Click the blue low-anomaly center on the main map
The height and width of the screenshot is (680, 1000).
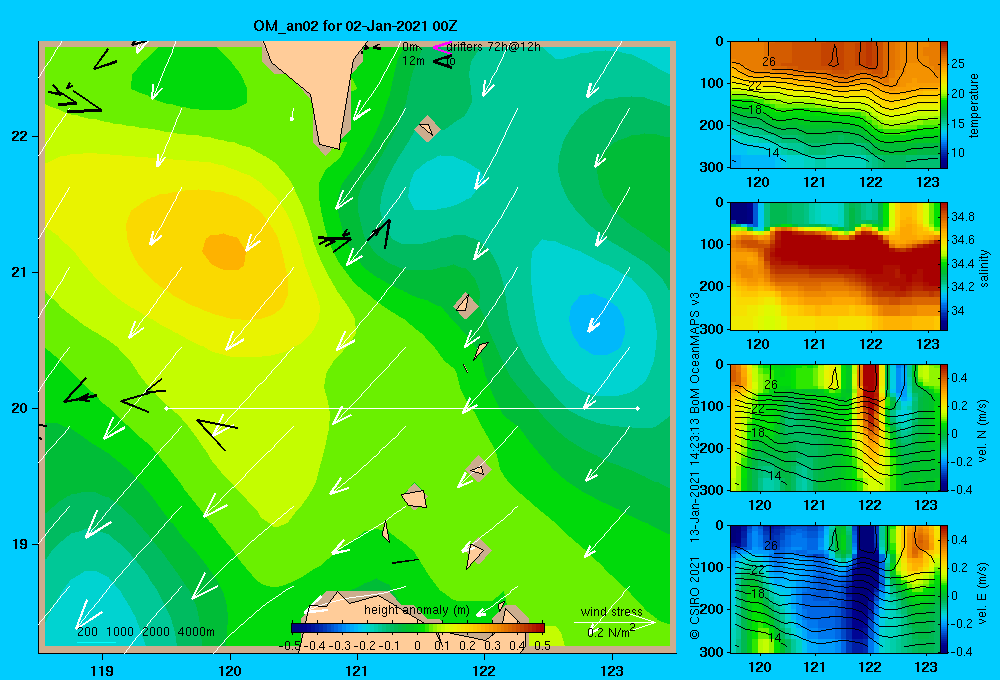pyautogui.click(x=596, y=324)
